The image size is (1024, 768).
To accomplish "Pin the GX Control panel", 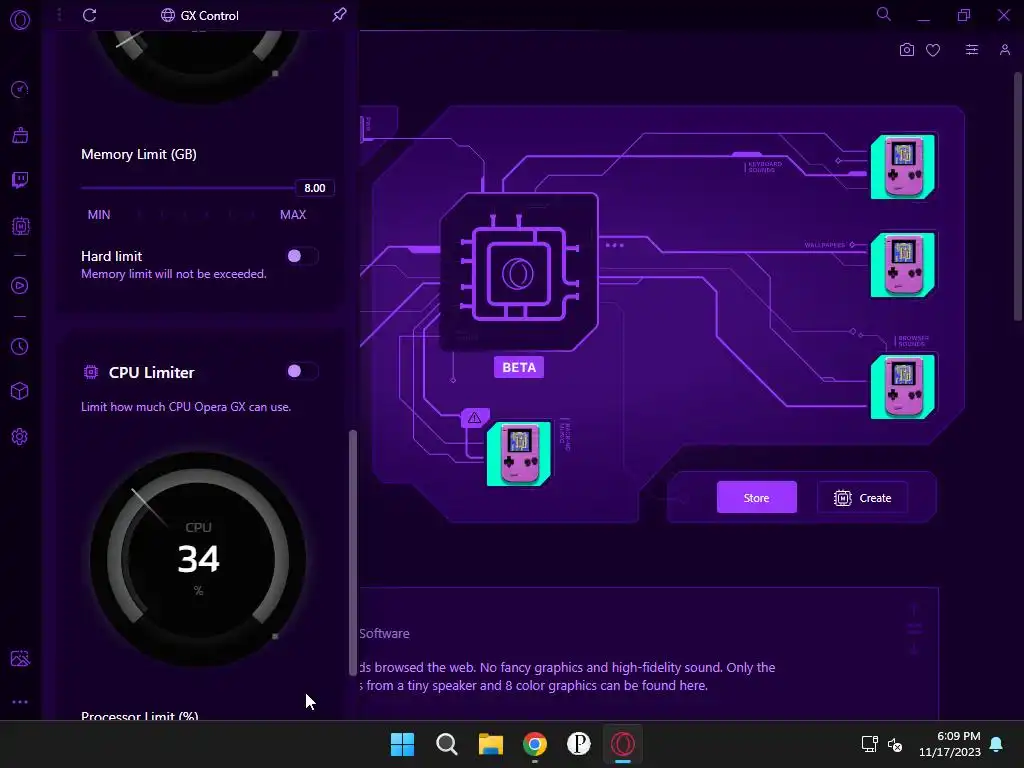I will point(339,15).
